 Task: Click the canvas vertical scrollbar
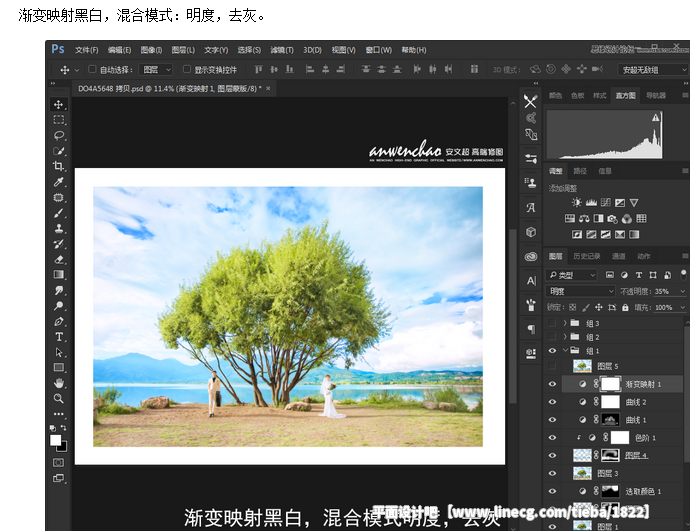click(x=512, y=315)
